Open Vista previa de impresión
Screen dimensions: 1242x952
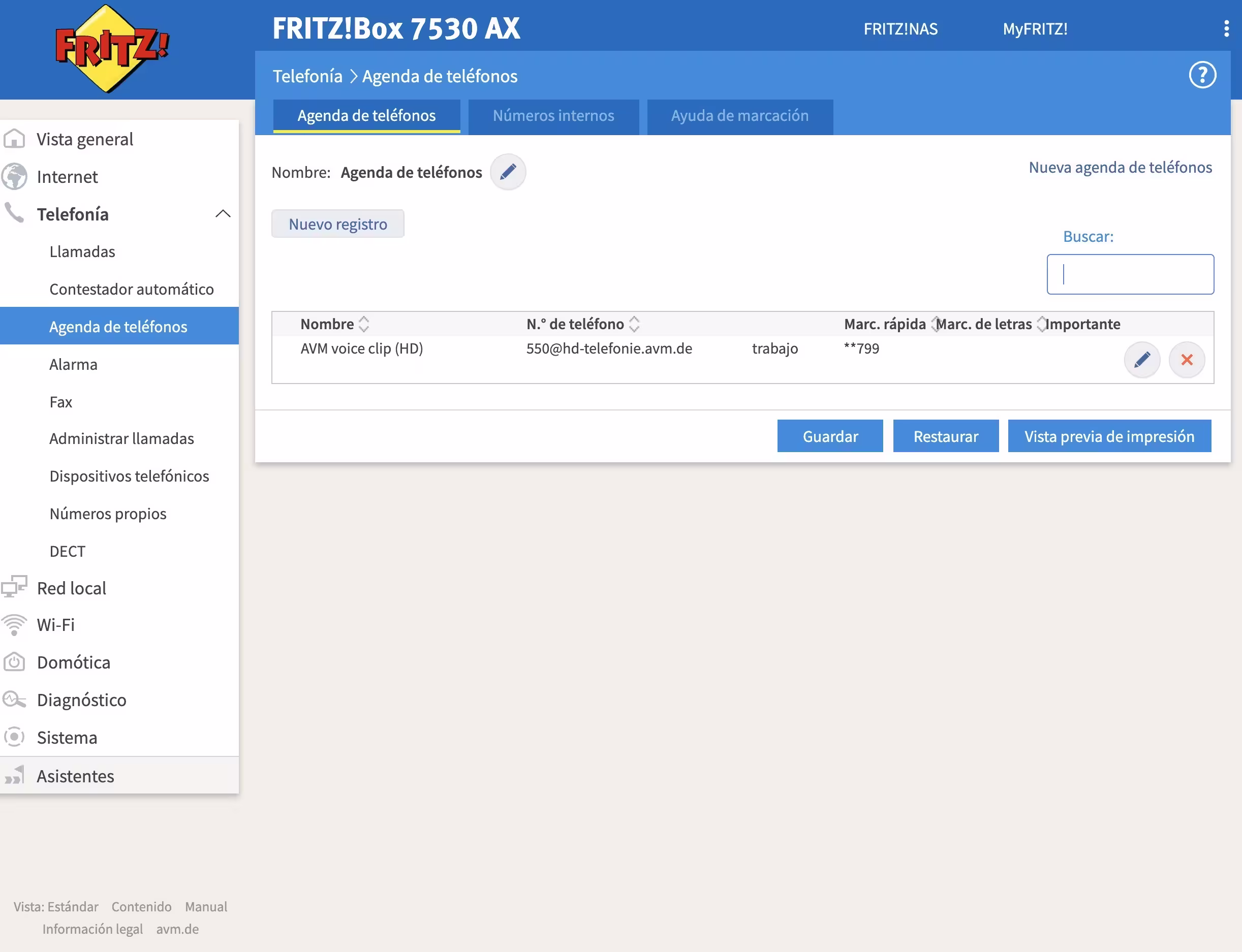pos(1109,436)
